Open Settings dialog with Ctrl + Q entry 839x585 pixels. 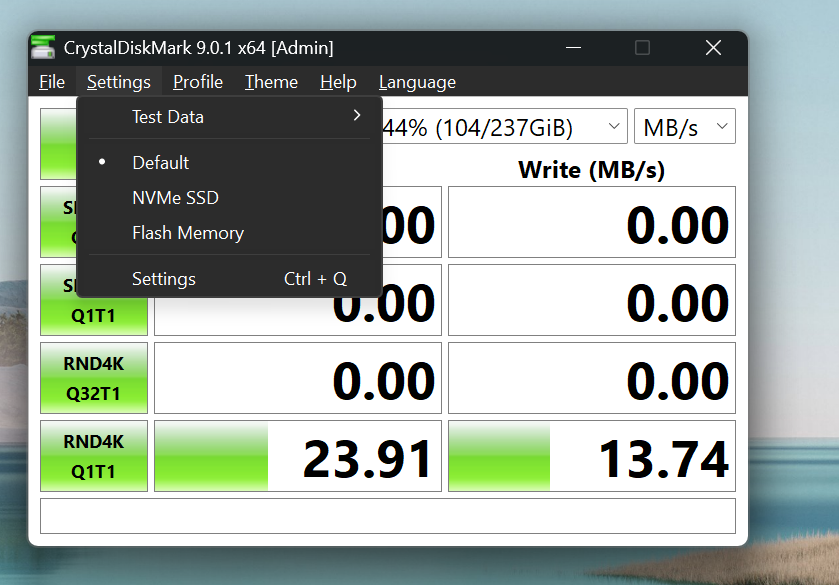(230, 279)
